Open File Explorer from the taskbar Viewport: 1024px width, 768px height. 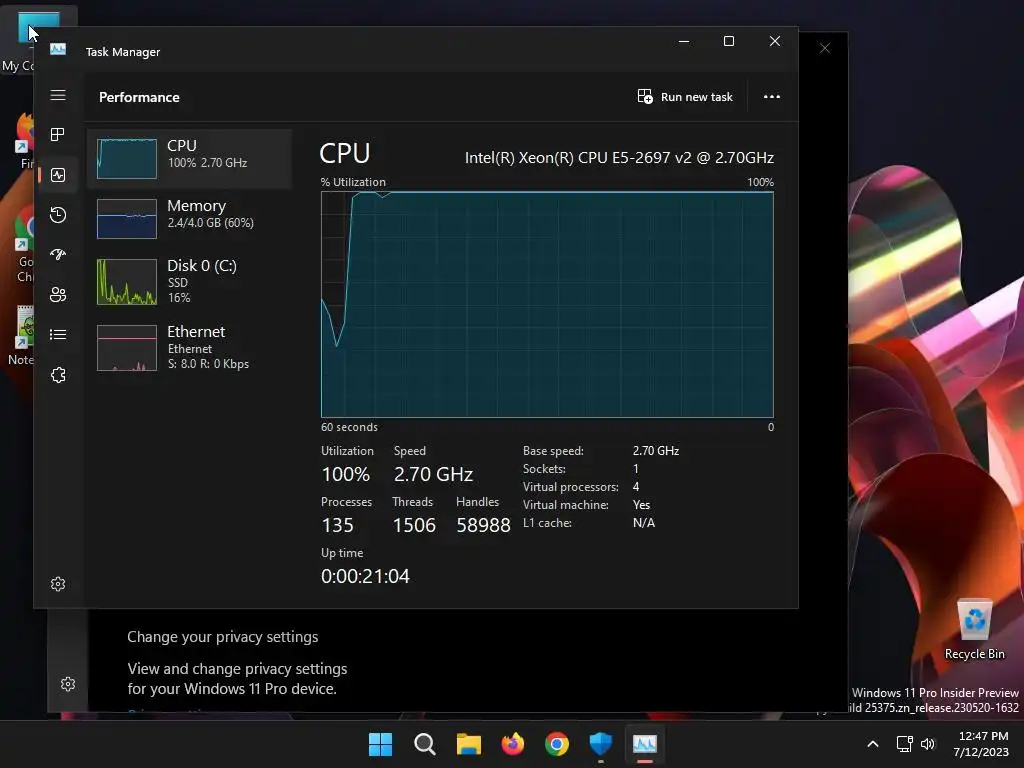click(x=468, y=744)
